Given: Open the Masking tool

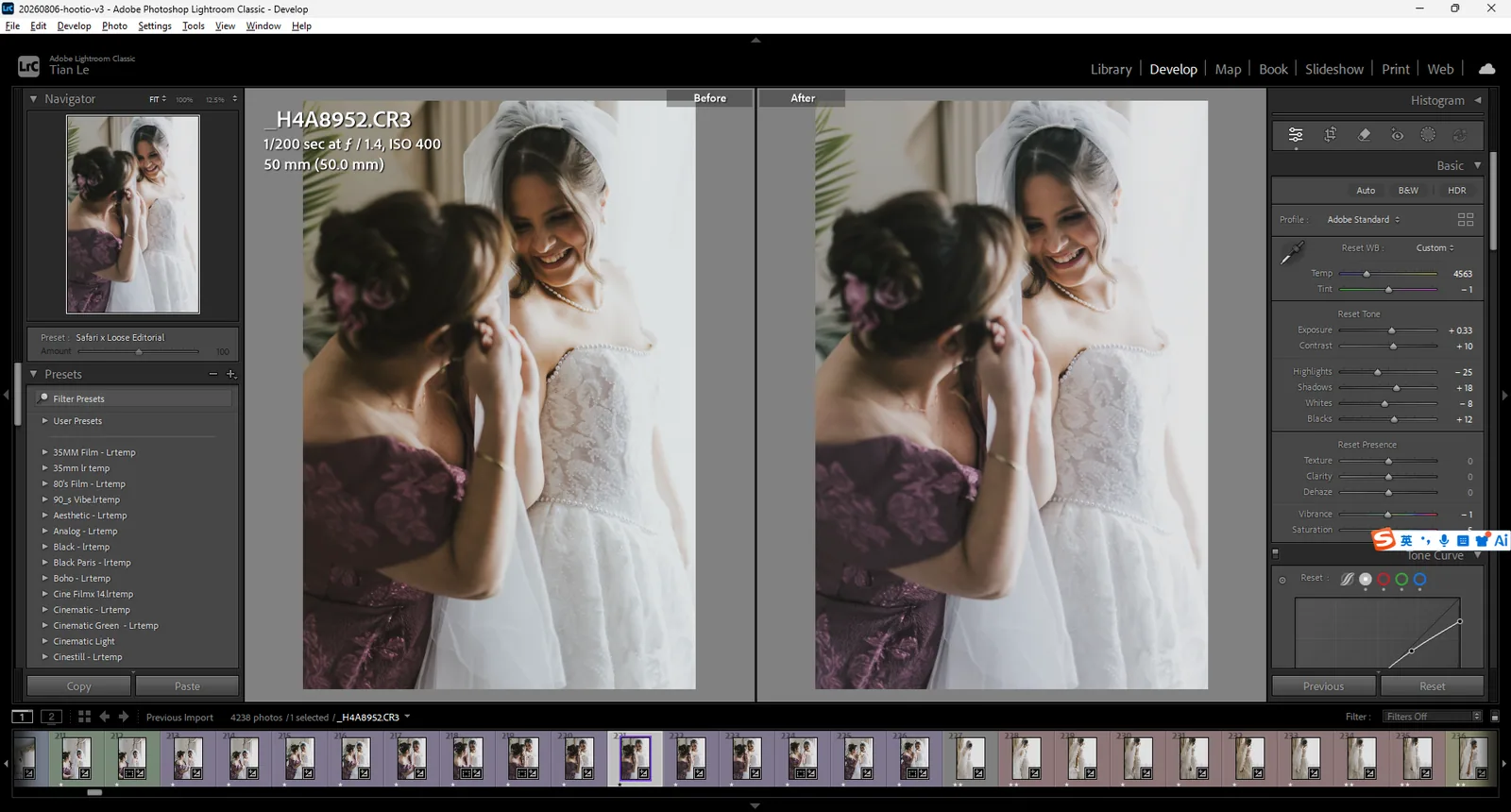Looking at the screenshot, I should point(1428,135).
